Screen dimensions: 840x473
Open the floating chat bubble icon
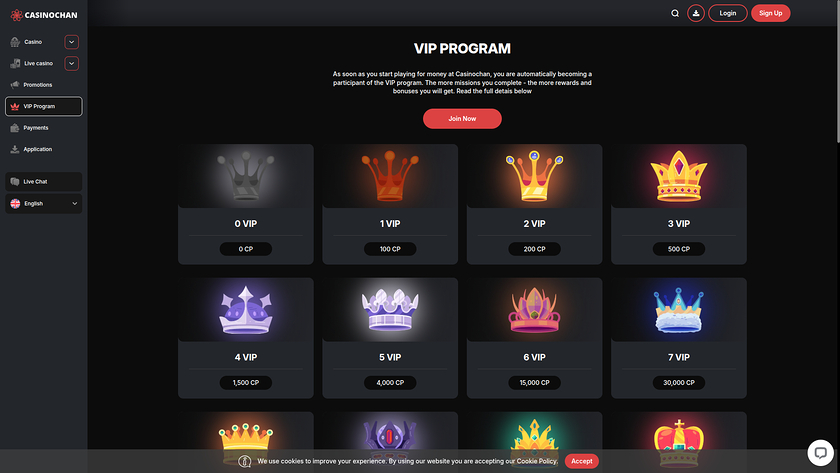[820, 453]
